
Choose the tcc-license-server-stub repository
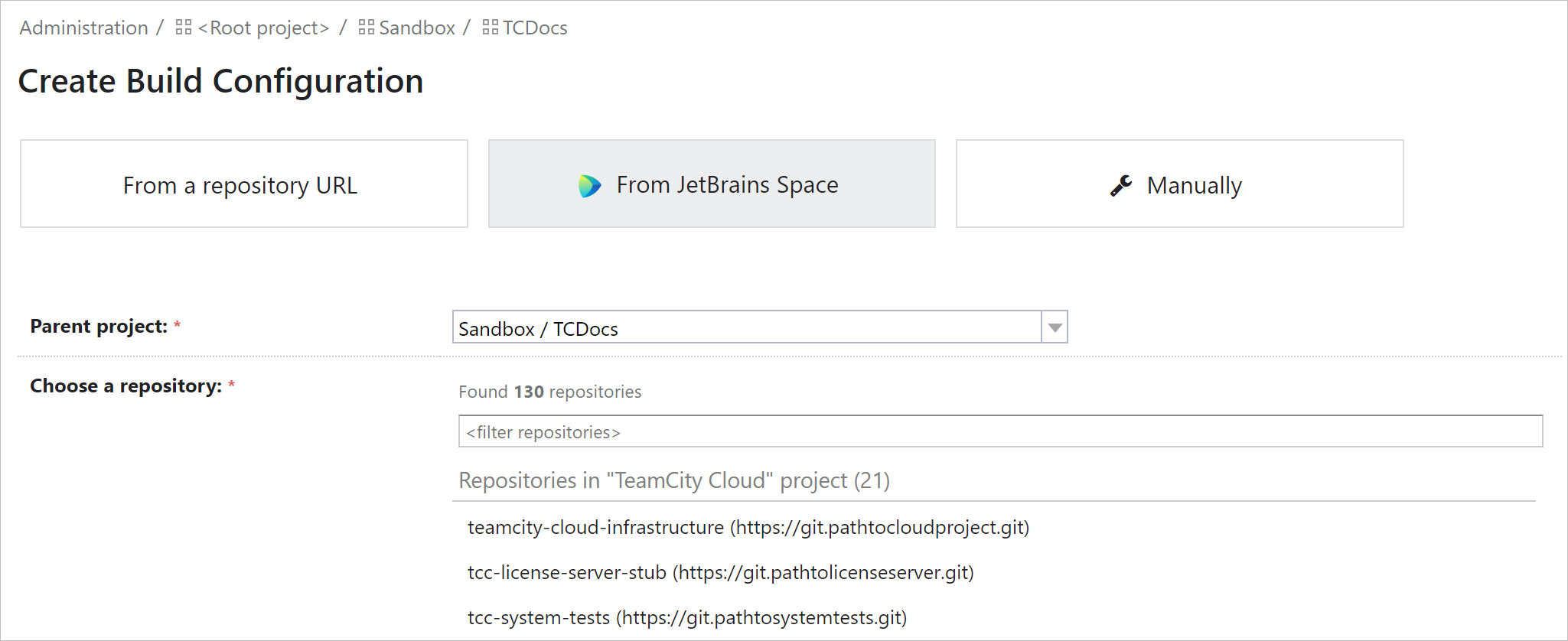[720, 572]
